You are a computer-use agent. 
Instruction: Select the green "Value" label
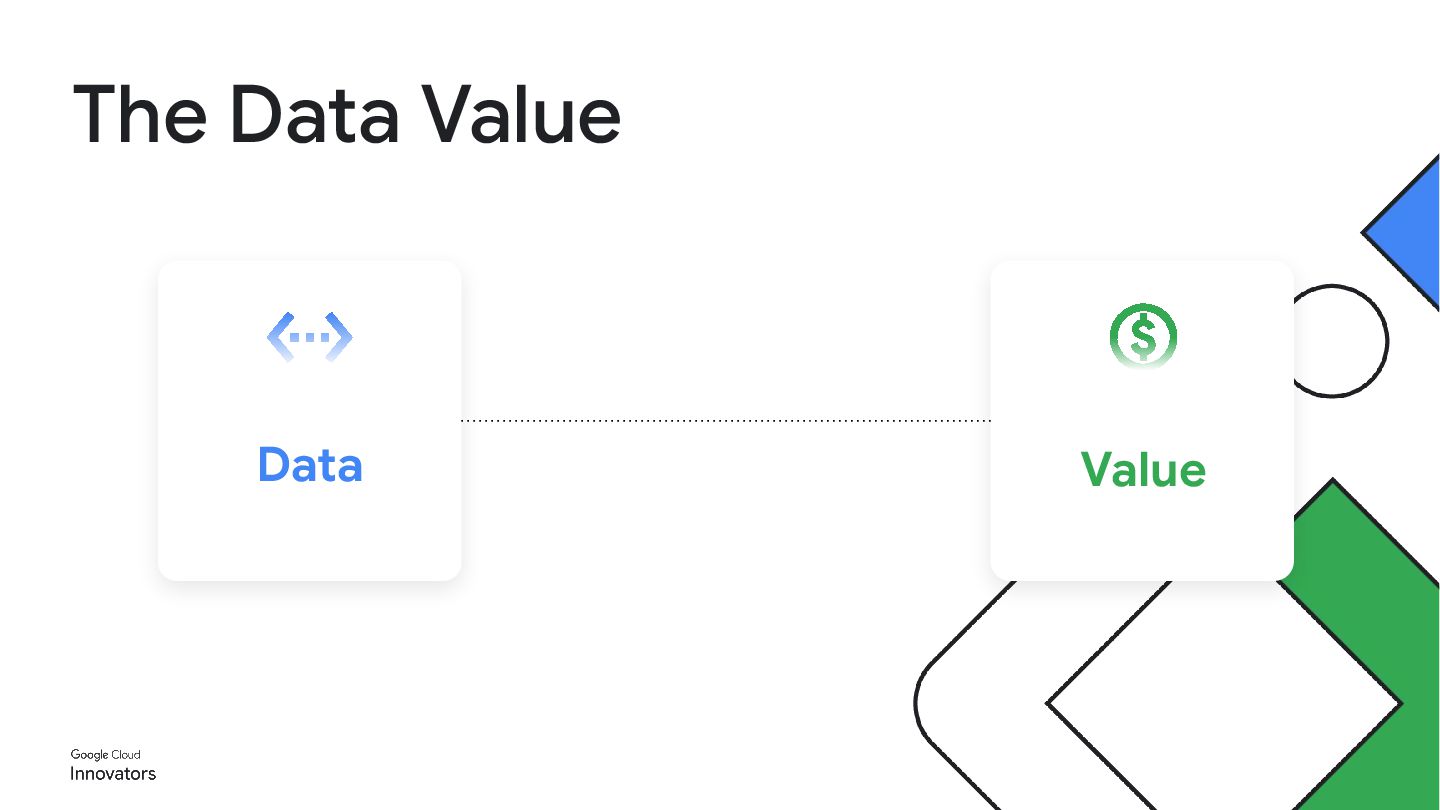click(1143, 469)
